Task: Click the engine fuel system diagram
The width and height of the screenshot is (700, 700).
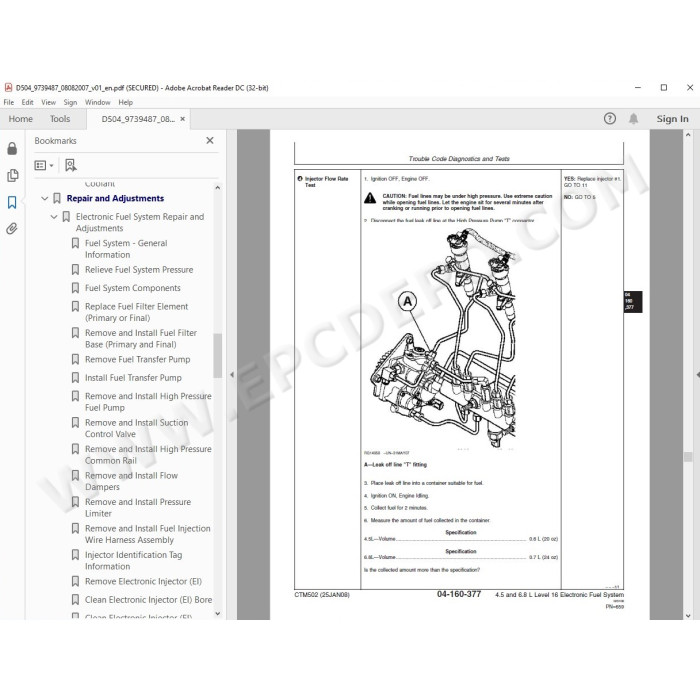Action: click(x=444, y=338)
